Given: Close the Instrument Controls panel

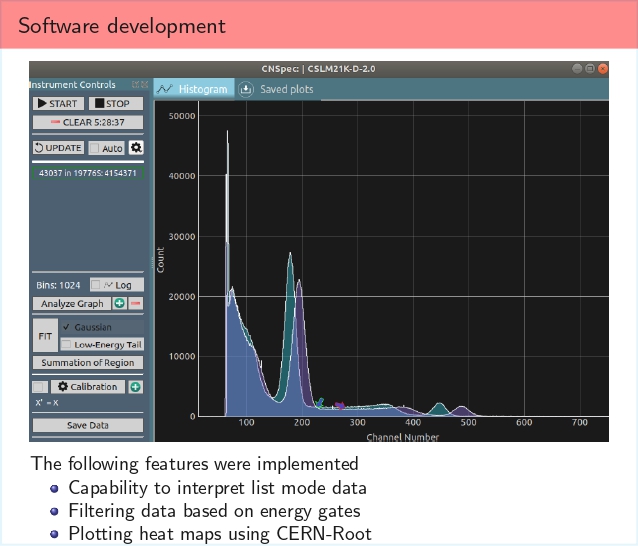Looking at the screenshot, I should (x=144, y=85).
